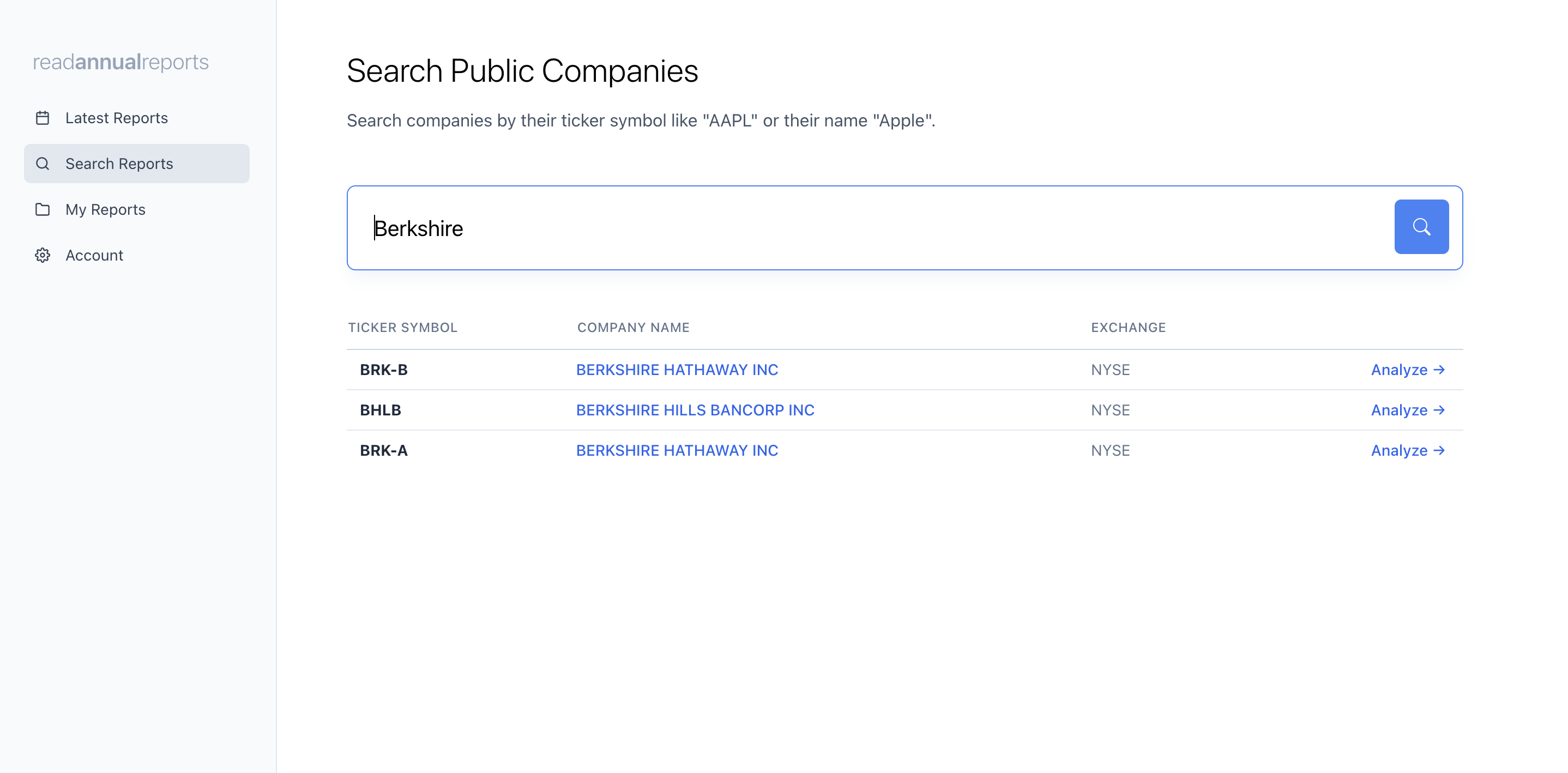This screenshot has width=1568, height=773.
Task: Analyze Berkshire Hills Bancorp (BHLB)
Action: [x=1407, y=409]
